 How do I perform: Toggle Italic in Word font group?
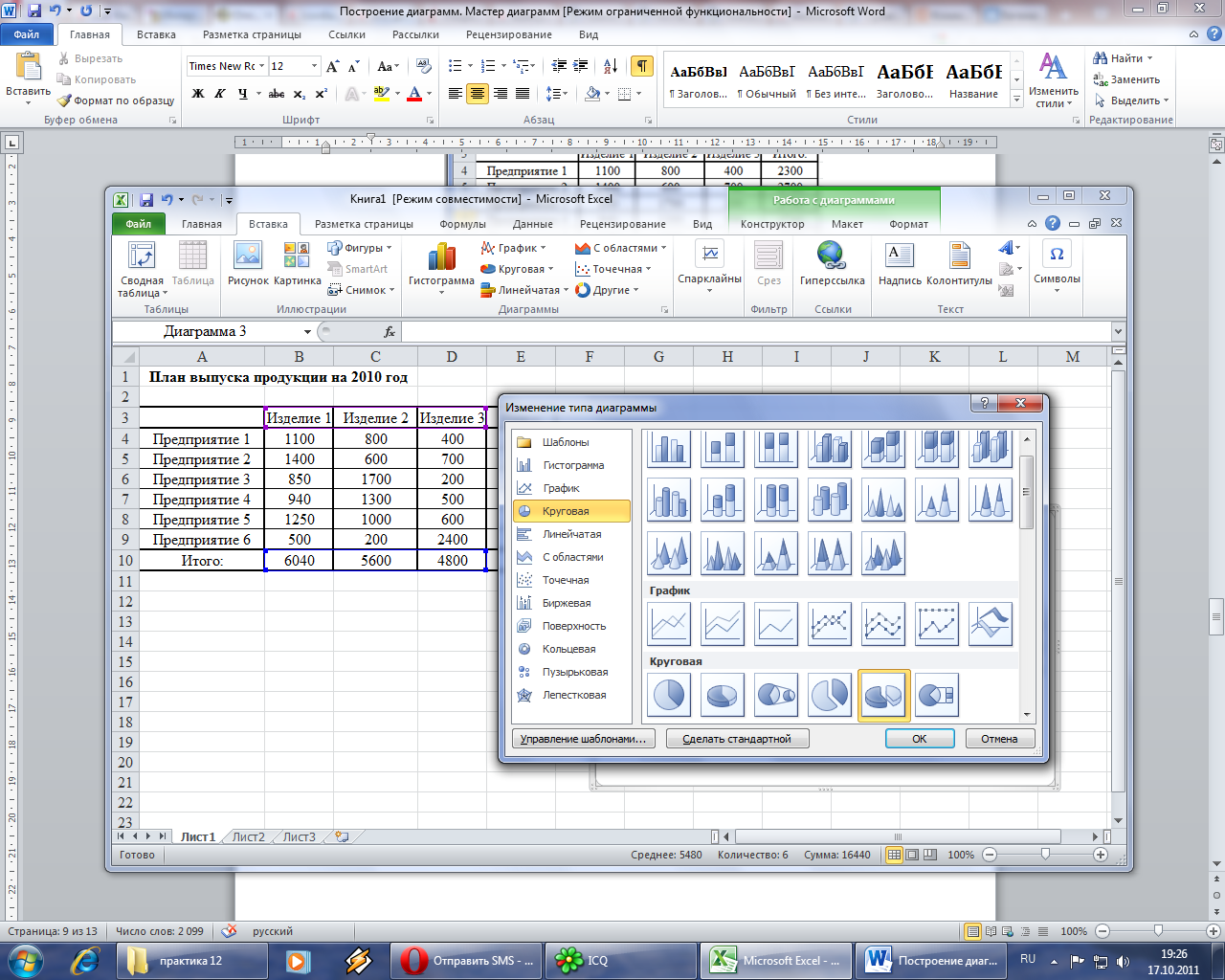pyautogui.click(x=220, y=94)
